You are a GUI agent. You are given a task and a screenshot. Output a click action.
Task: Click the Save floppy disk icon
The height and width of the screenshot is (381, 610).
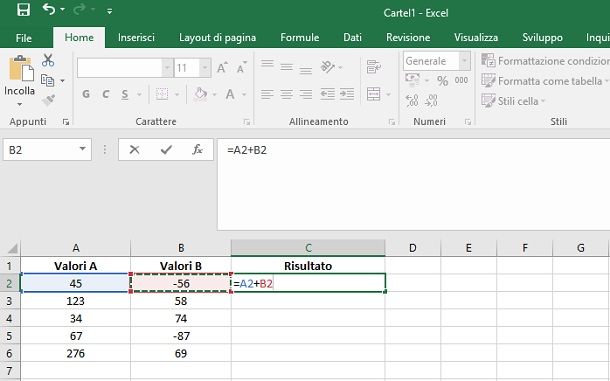[24, 10]
